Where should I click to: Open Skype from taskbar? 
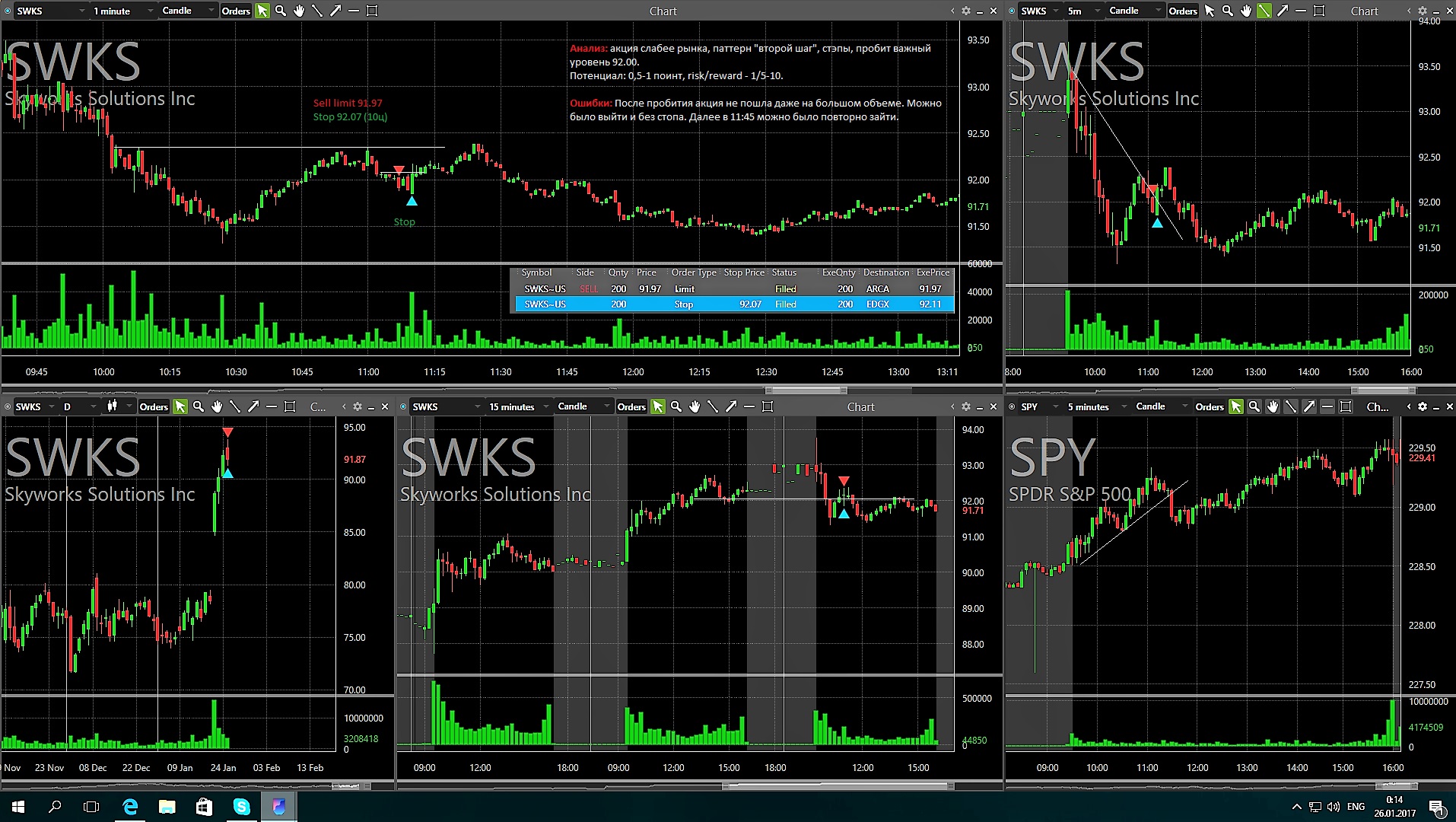242,806
